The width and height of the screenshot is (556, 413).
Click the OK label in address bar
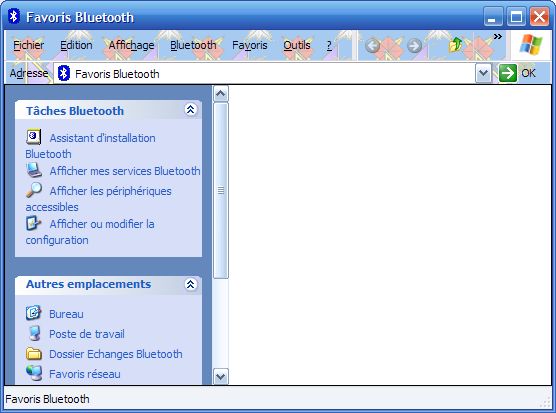click(x=528, y=73)
